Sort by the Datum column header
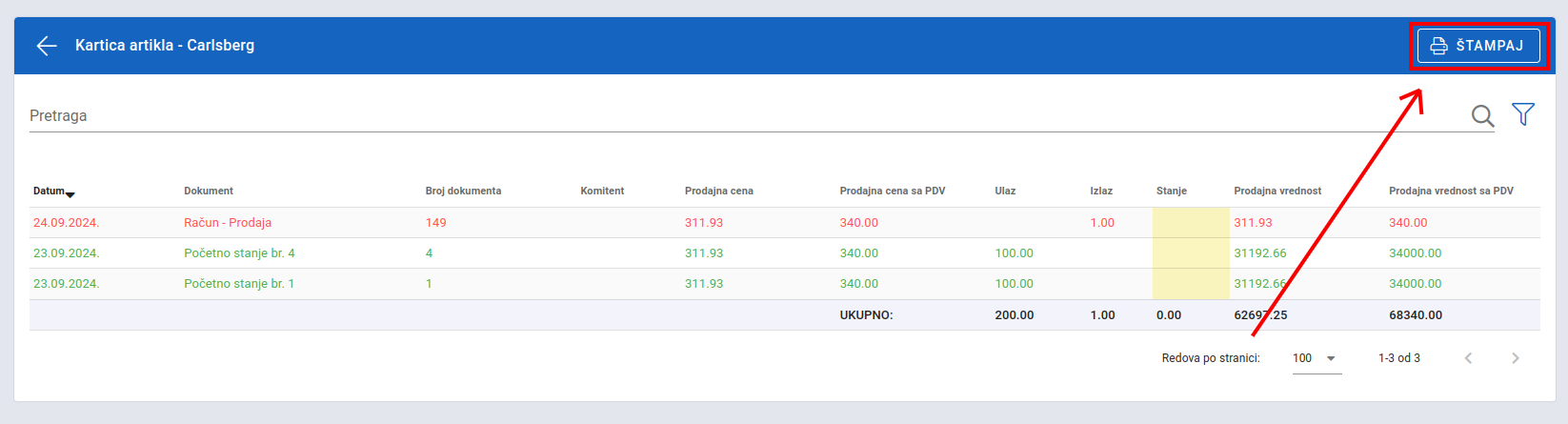The image size is (1568, 424). coord(53,192)
